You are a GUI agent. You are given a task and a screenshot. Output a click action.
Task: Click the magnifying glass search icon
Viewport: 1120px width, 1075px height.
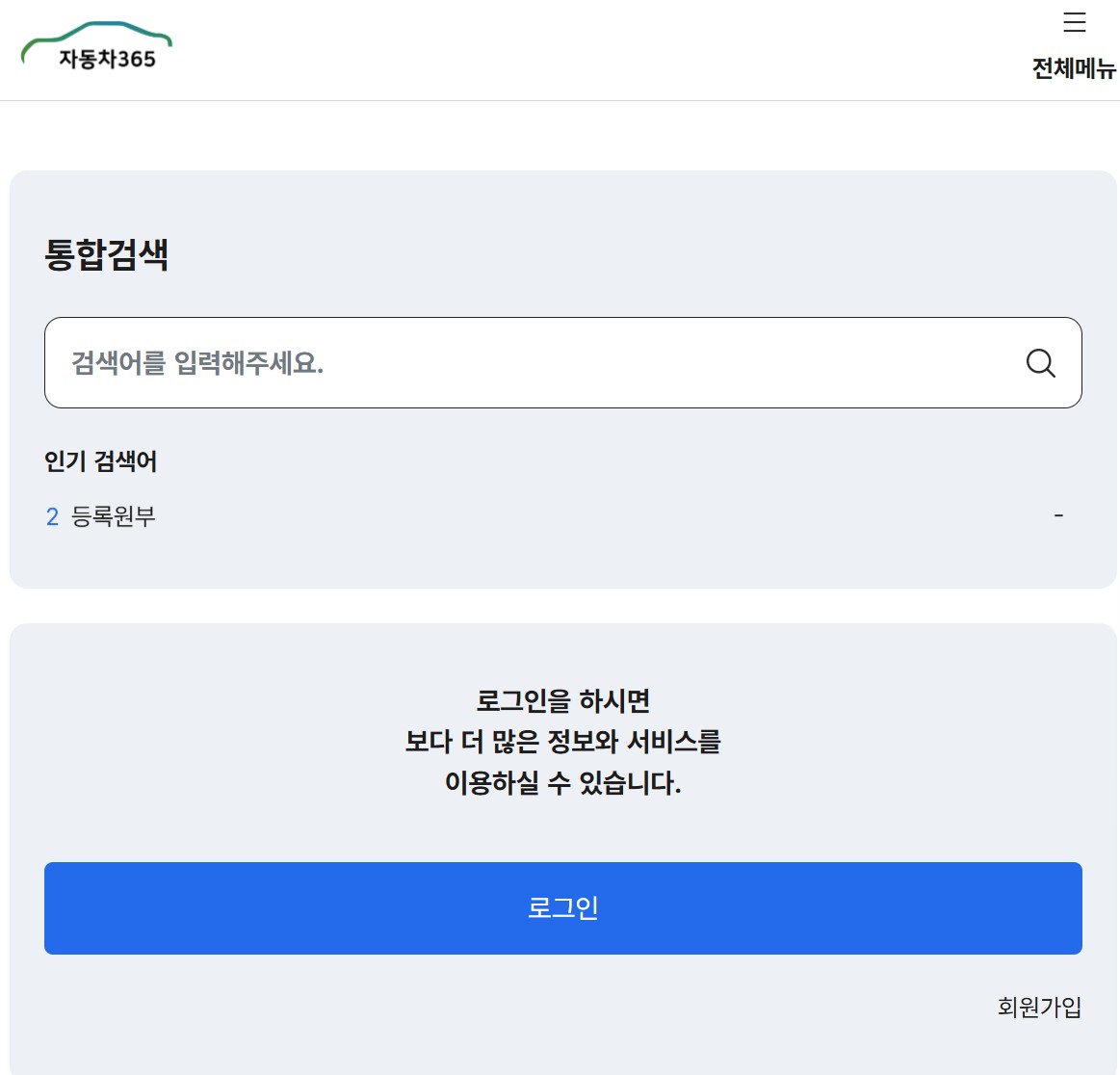coord(1040,363)
